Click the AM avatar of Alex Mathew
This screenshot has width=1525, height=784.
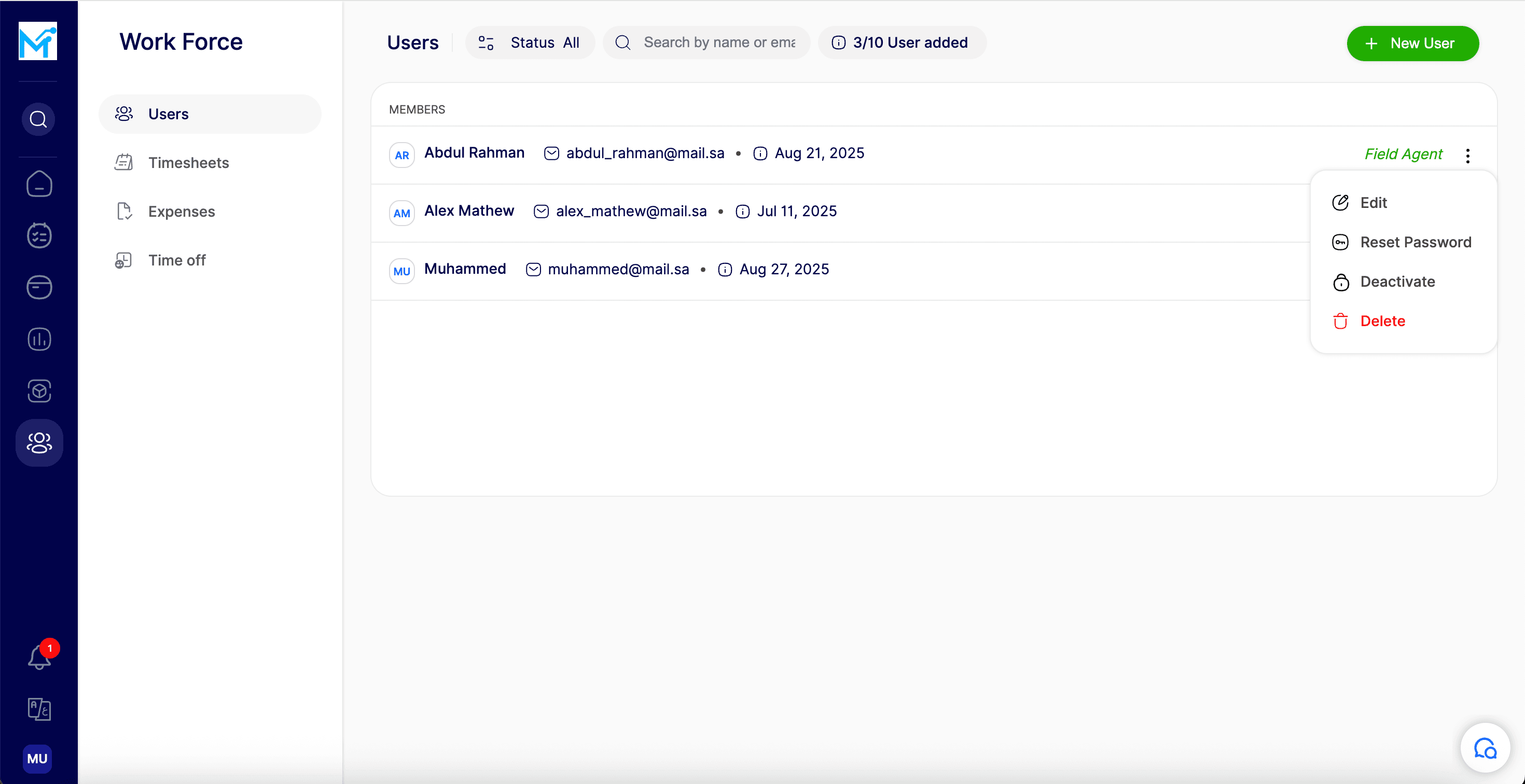(x=402, y=213)
